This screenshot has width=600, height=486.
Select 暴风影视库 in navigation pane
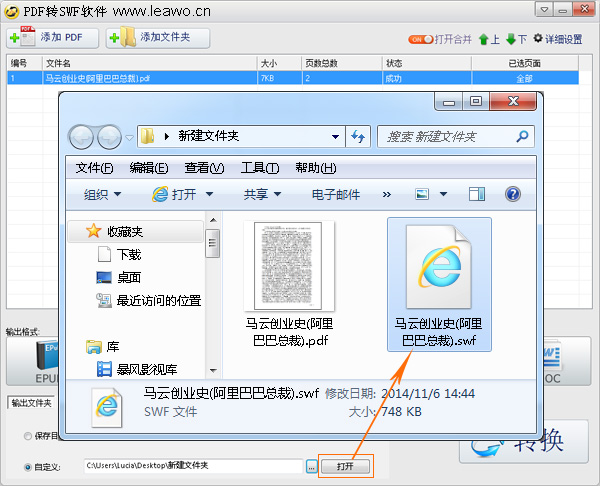(x=137, y=370)
